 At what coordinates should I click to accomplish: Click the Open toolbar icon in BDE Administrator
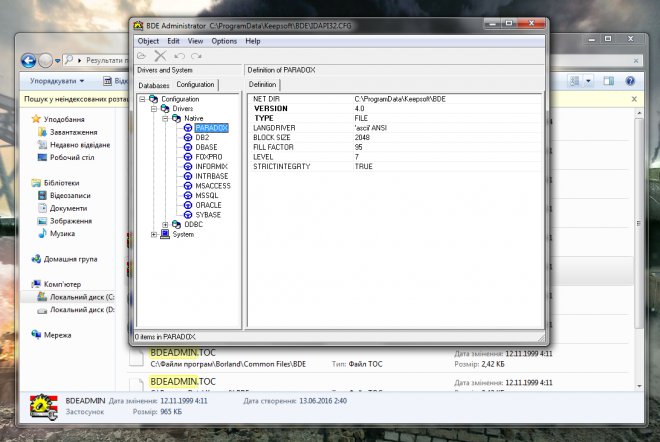(x=142, y=56)
